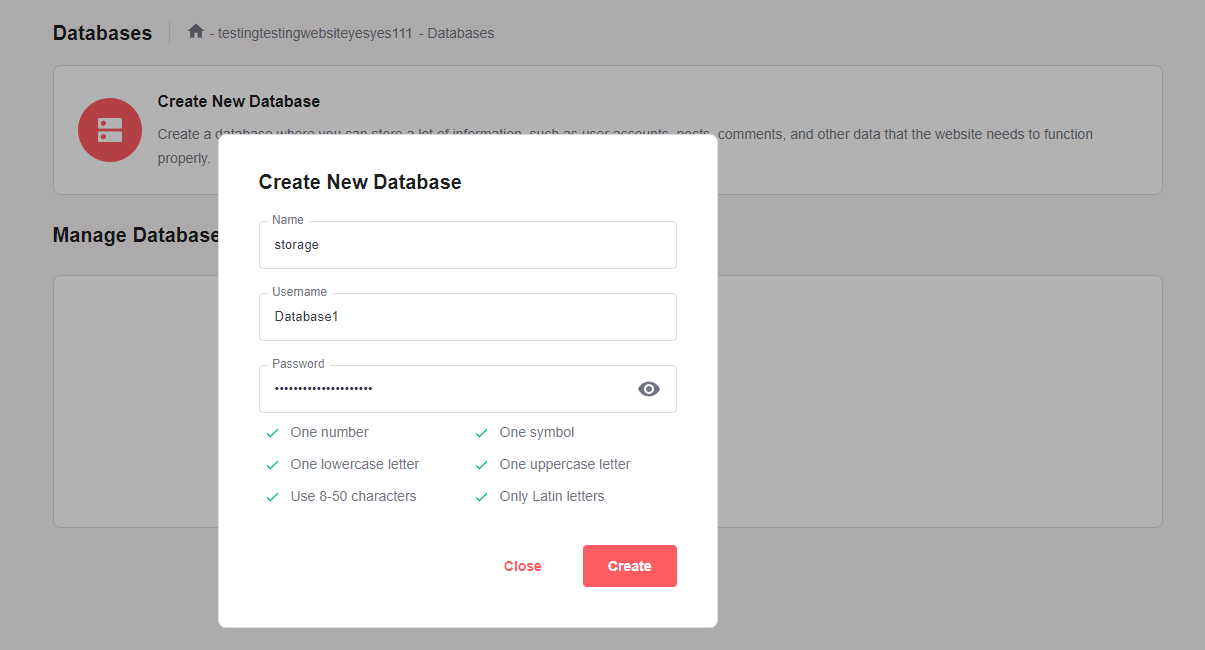Close the Create New Database dialog
The height and width of the screenshot is (650, 1205).
click(x=522, y=565)
